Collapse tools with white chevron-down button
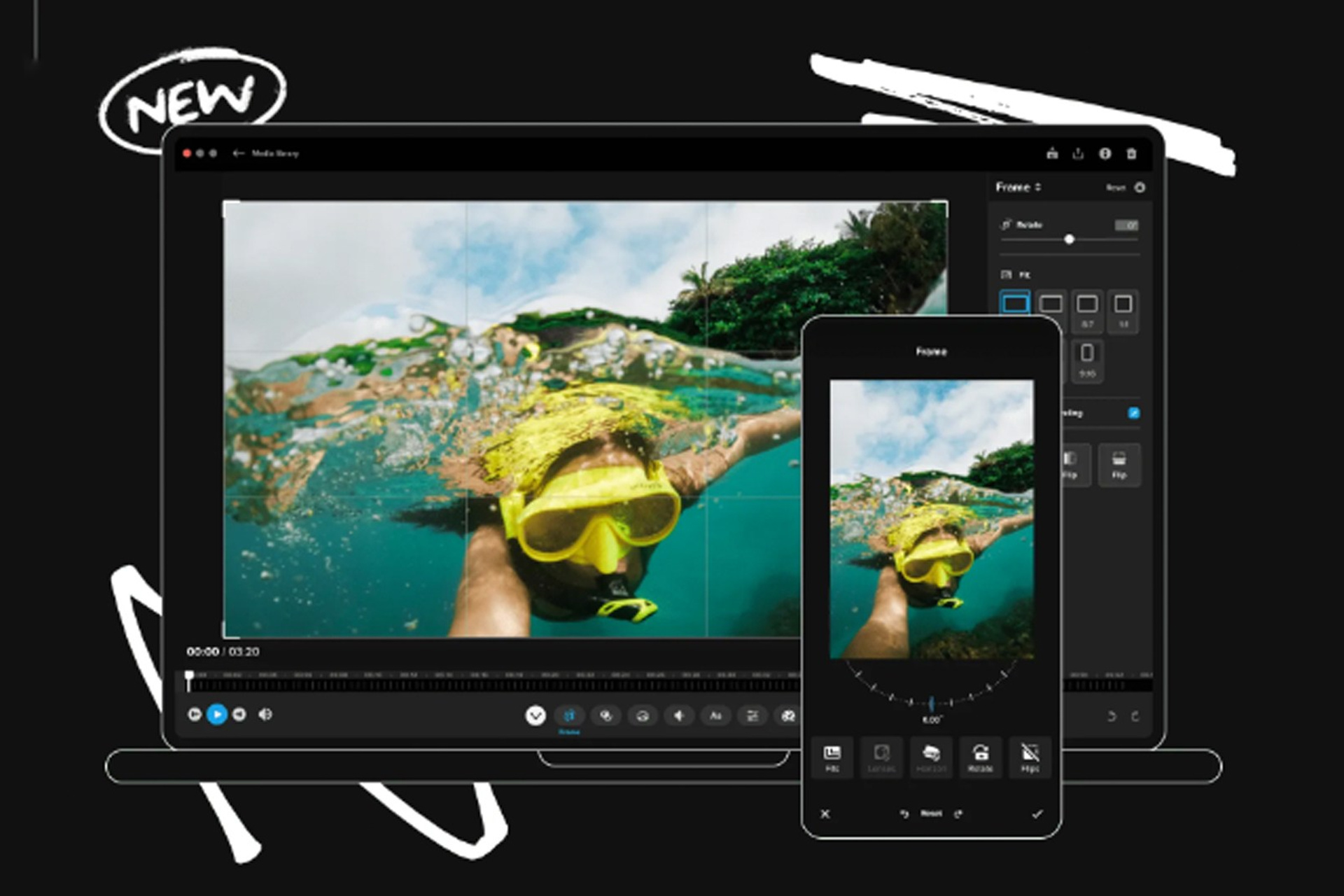Viewport: 1344px width, 896px height. coord(535,715)
